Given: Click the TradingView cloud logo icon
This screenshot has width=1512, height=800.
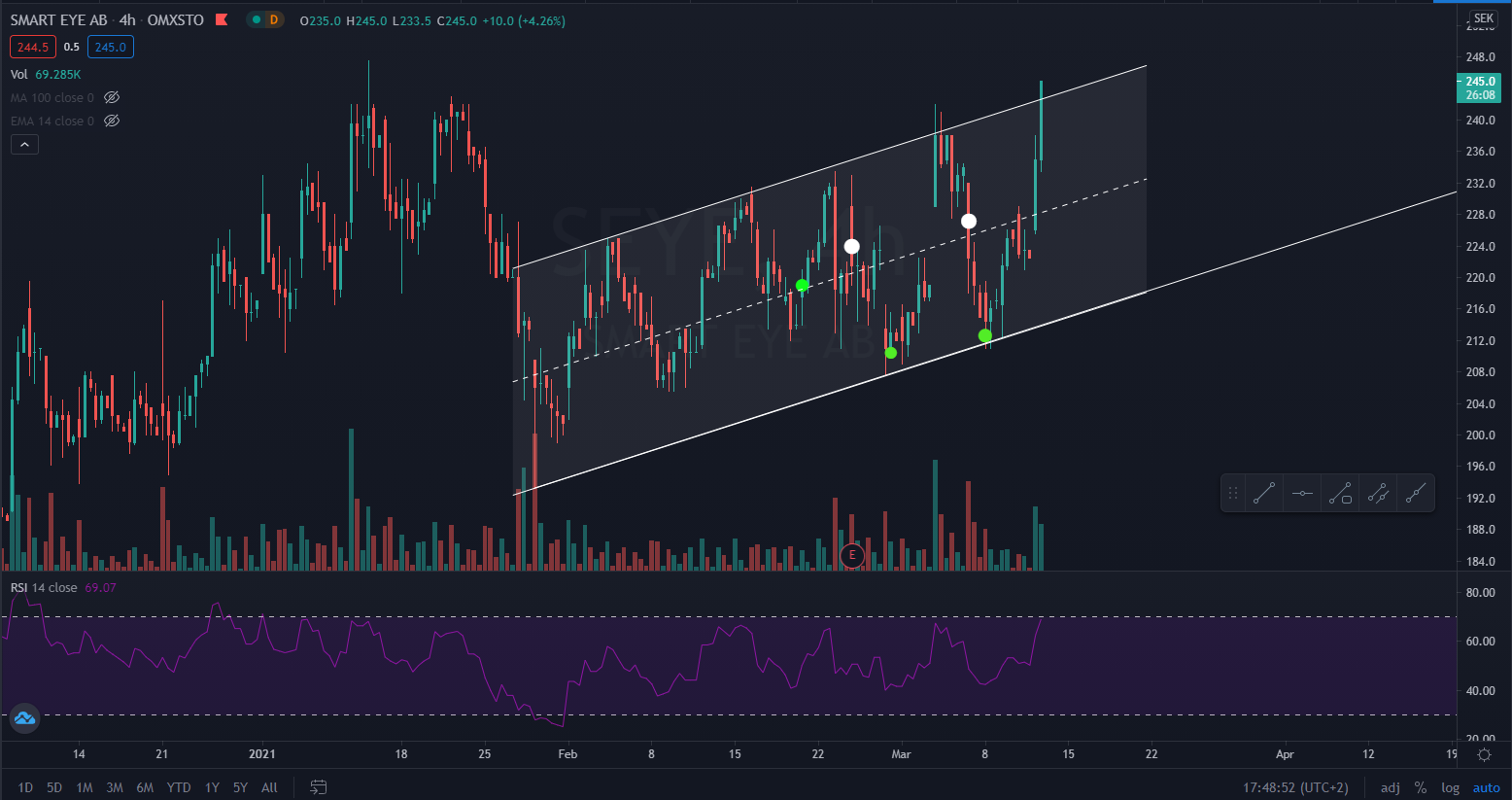Looking at the screenshot, I should tap(24, 718).
